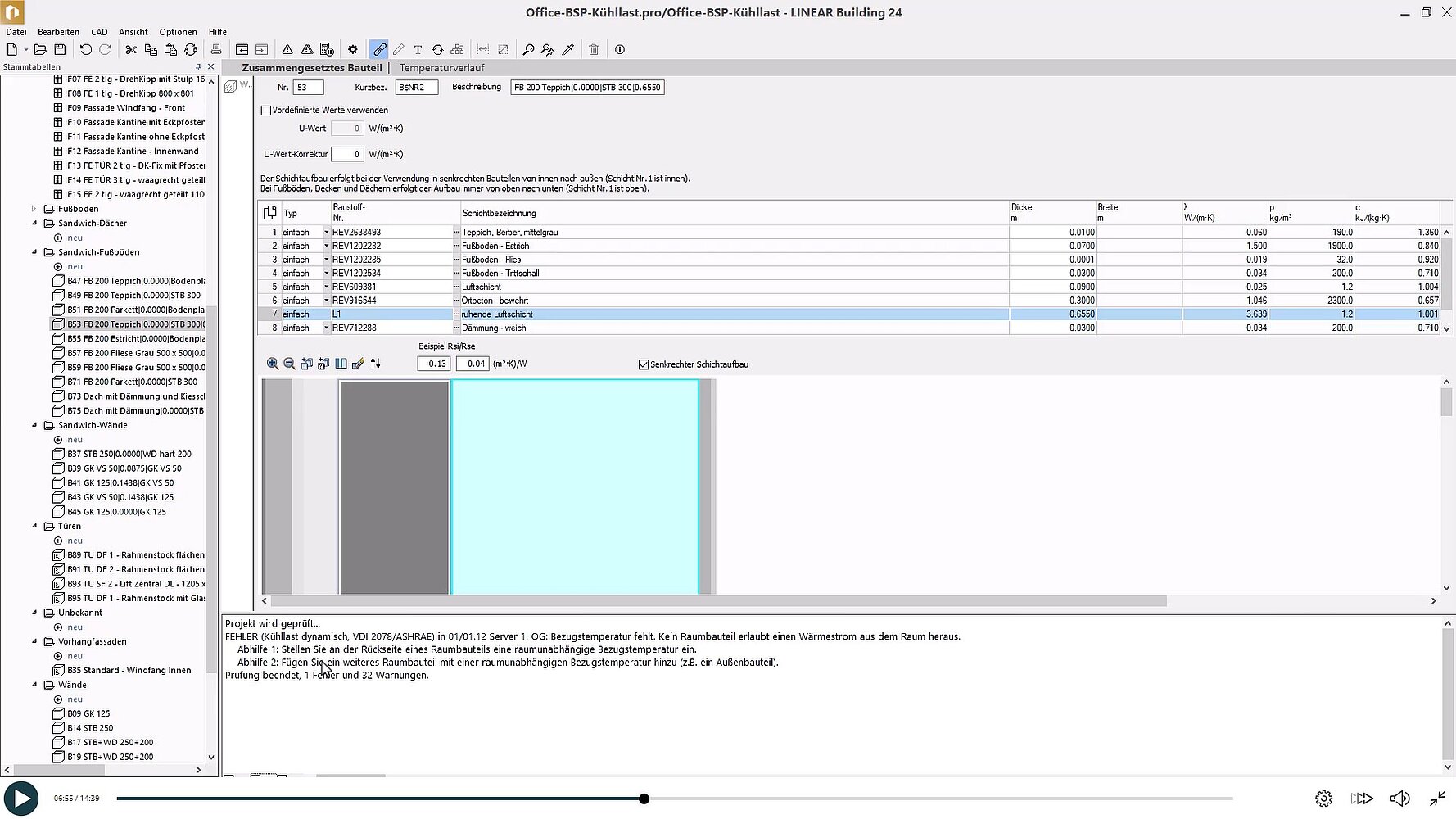
Task: Click the Save disk icon in toolbar
Action: coord(60,50)
